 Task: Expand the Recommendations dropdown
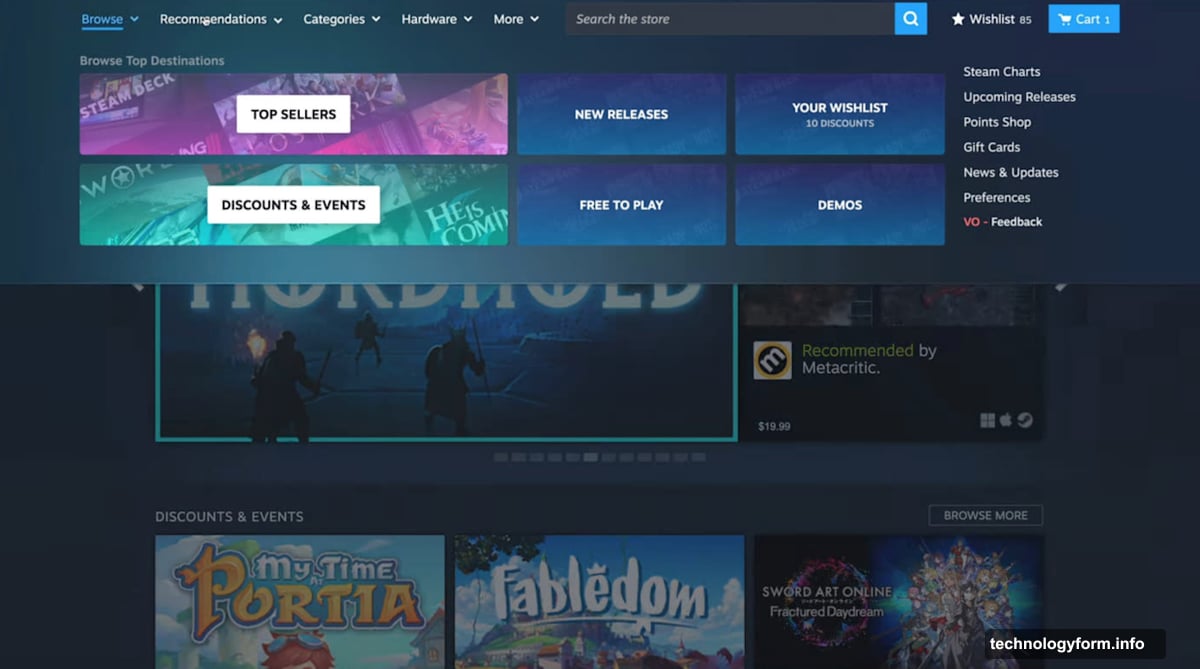point(221,19)
